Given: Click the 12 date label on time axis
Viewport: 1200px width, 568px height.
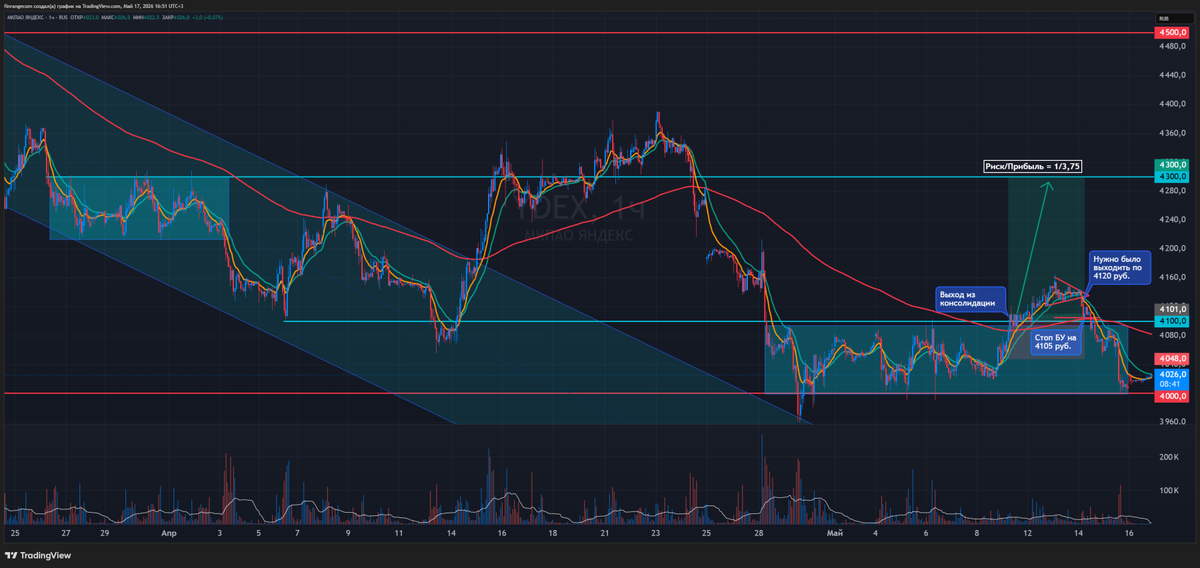Looking at the screenshot, I should (1027, 534).
